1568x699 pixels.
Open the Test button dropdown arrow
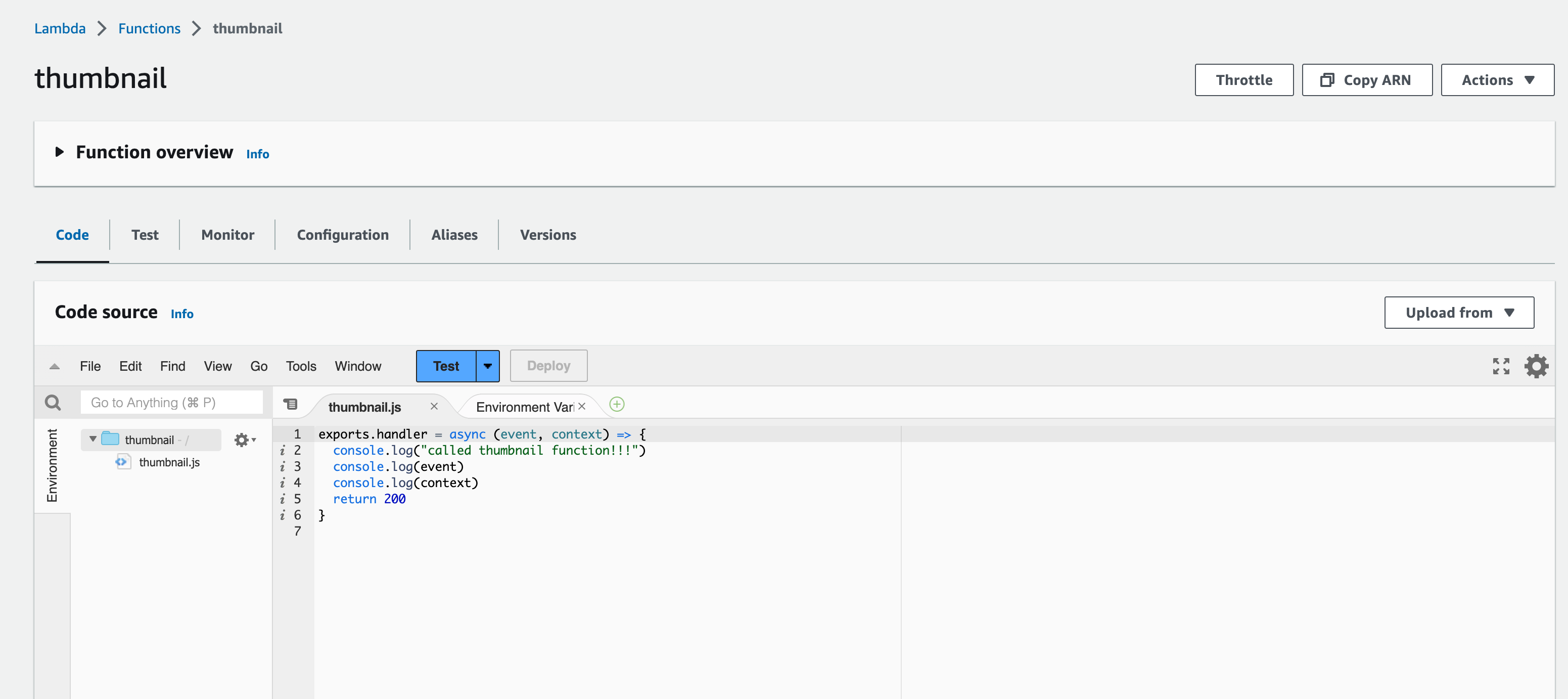pyautogui.click(x=488, y=366)
